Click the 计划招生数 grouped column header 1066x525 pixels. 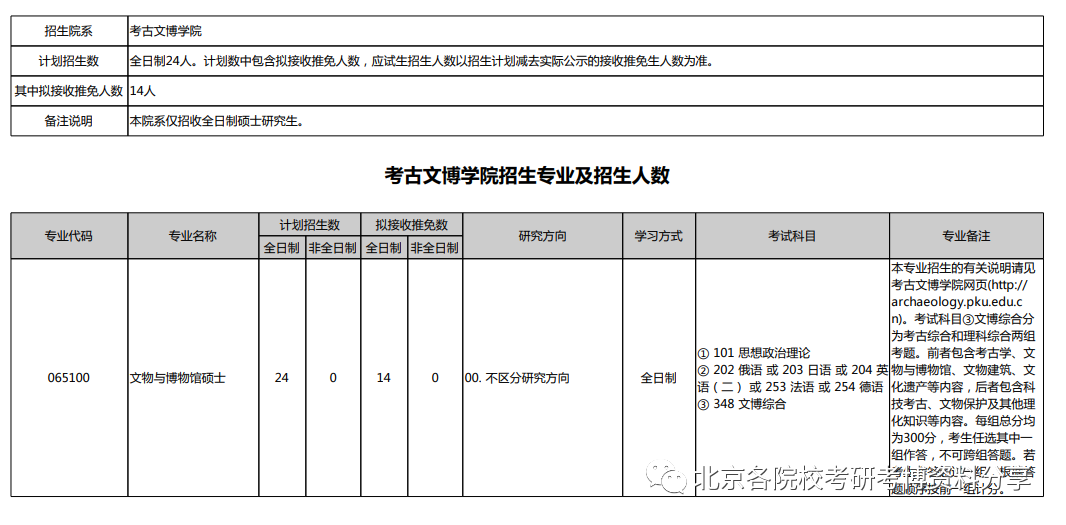309,224
